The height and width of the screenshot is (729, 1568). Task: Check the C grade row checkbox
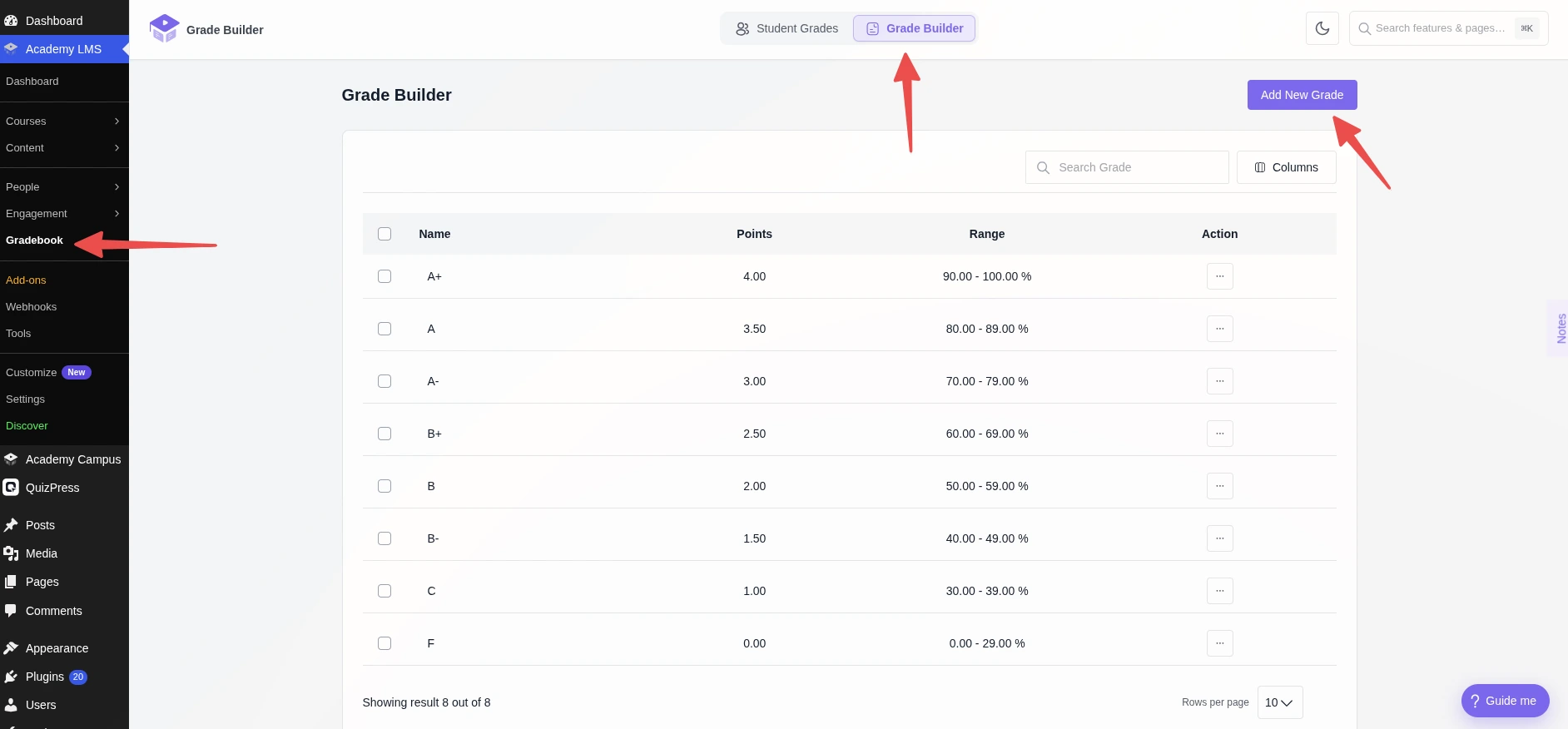pos(385,591)
